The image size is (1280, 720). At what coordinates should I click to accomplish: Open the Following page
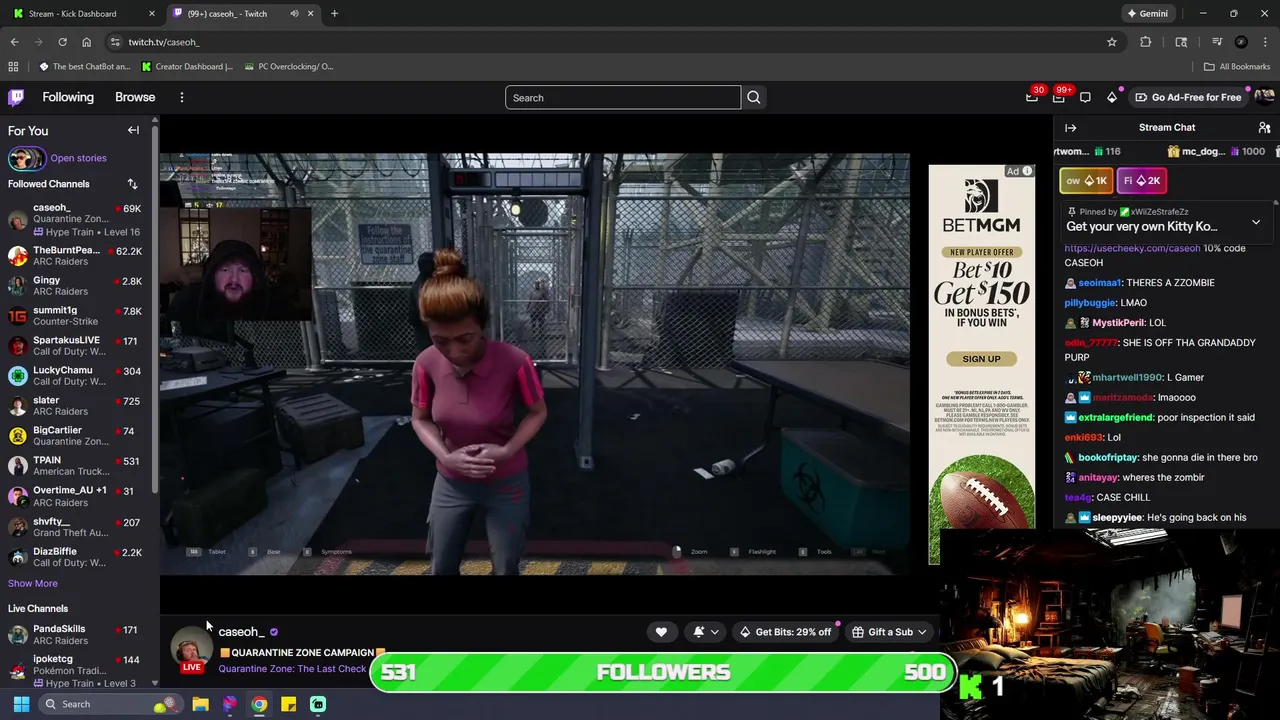click(68, 97)
